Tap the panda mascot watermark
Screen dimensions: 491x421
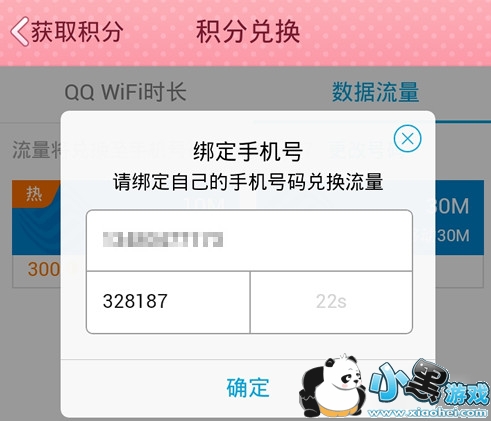[x=332, y=386]
